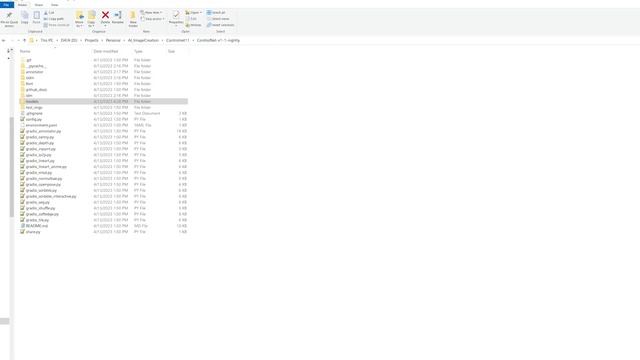Open the New item dropdown

tap(151, 13)
